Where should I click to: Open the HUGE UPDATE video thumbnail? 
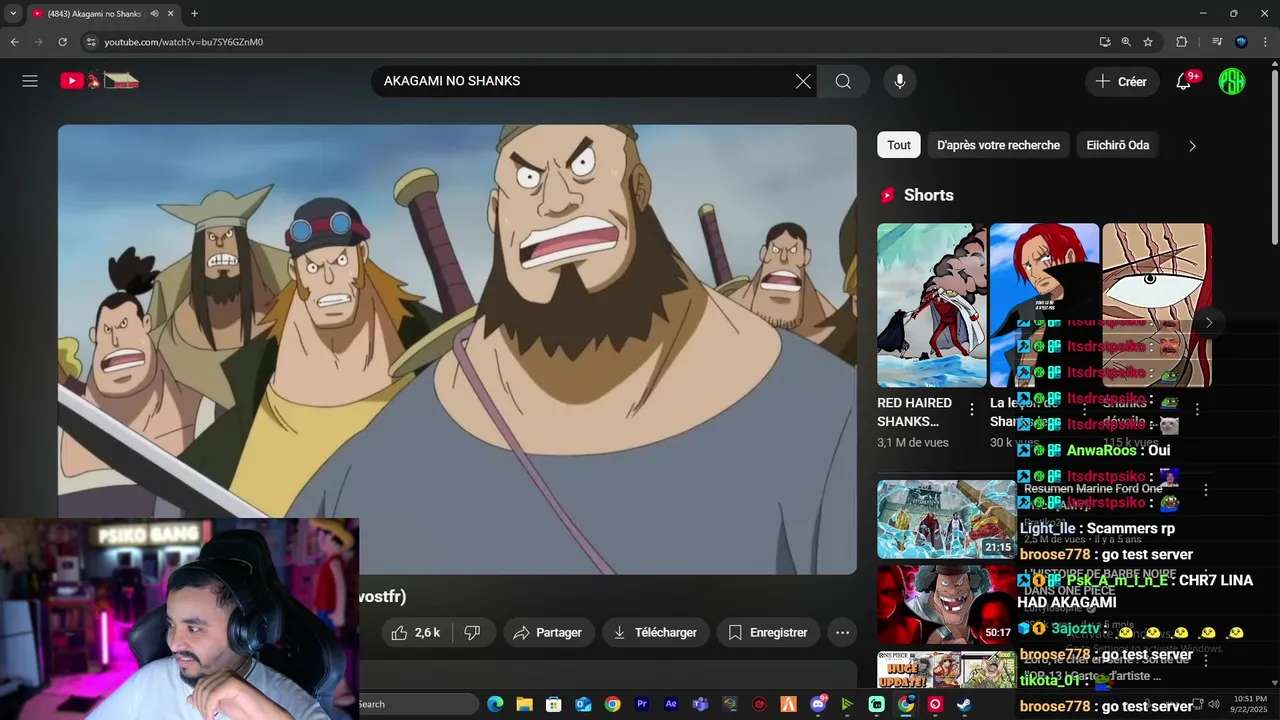[x=946, y=670]
